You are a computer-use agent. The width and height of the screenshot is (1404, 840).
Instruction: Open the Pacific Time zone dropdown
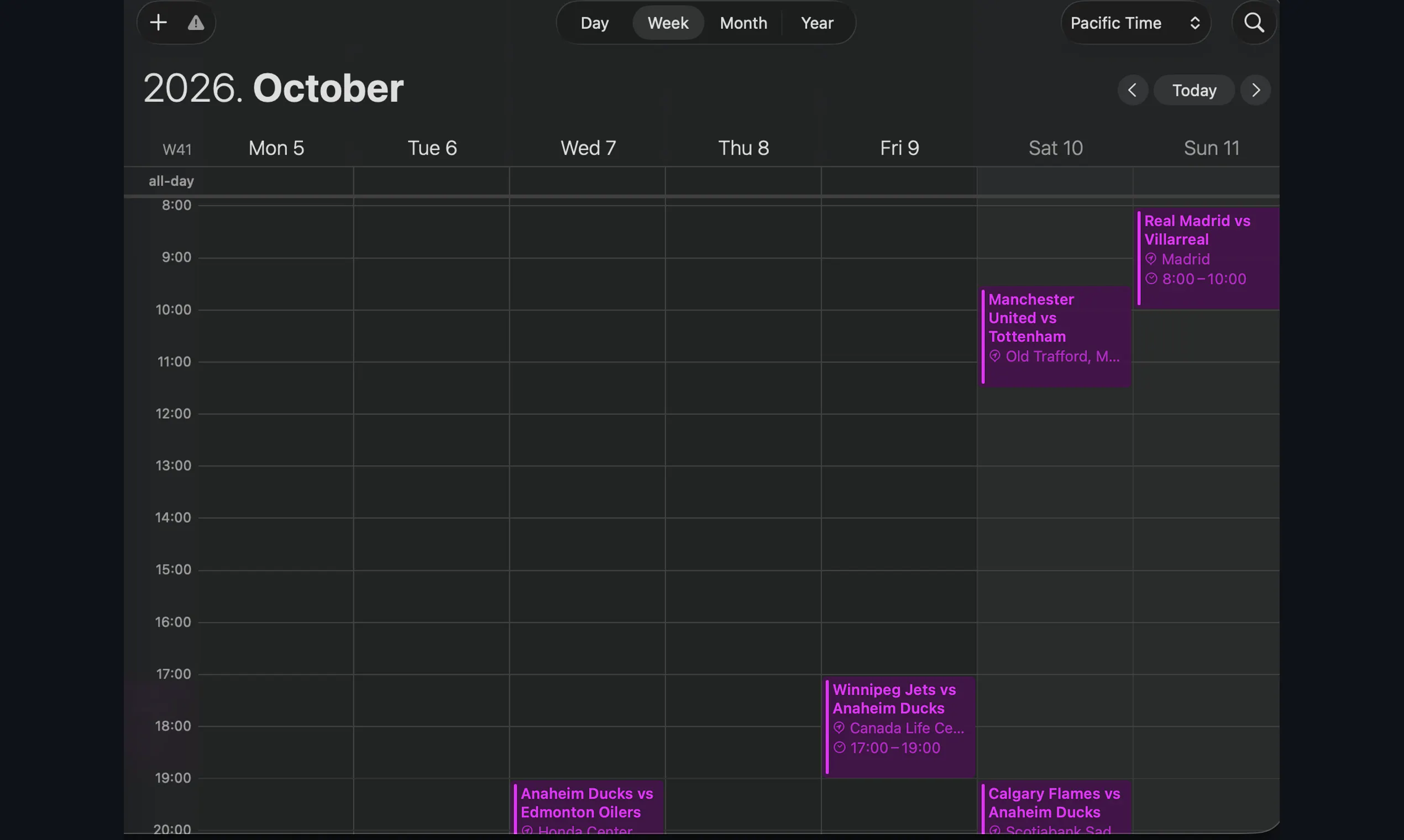(x=1136, y=23)
